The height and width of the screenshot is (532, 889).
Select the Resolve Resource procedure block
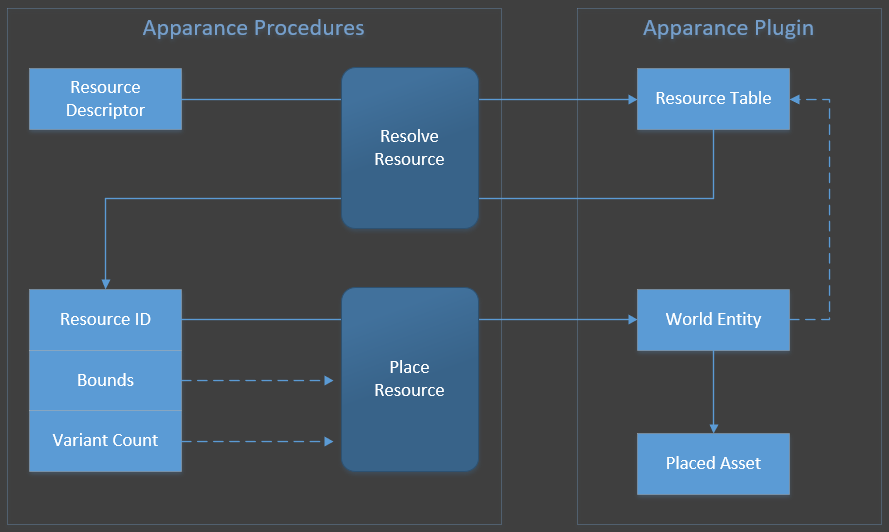tap(409, 148)
